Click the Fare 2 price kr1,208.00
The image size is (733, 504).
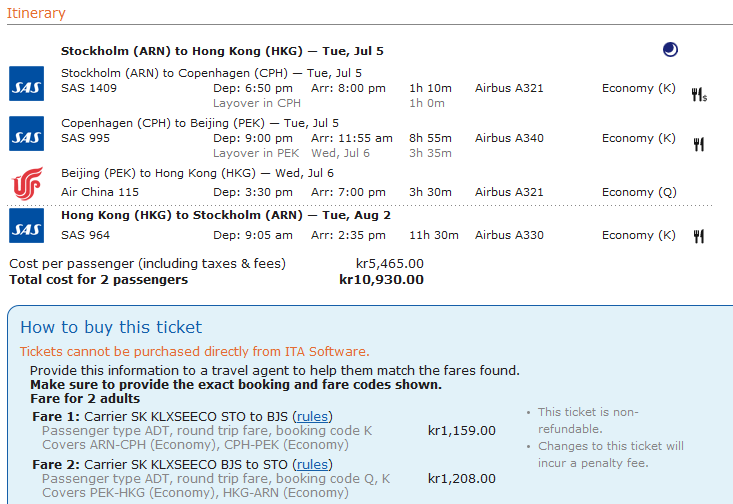point(461,479)
